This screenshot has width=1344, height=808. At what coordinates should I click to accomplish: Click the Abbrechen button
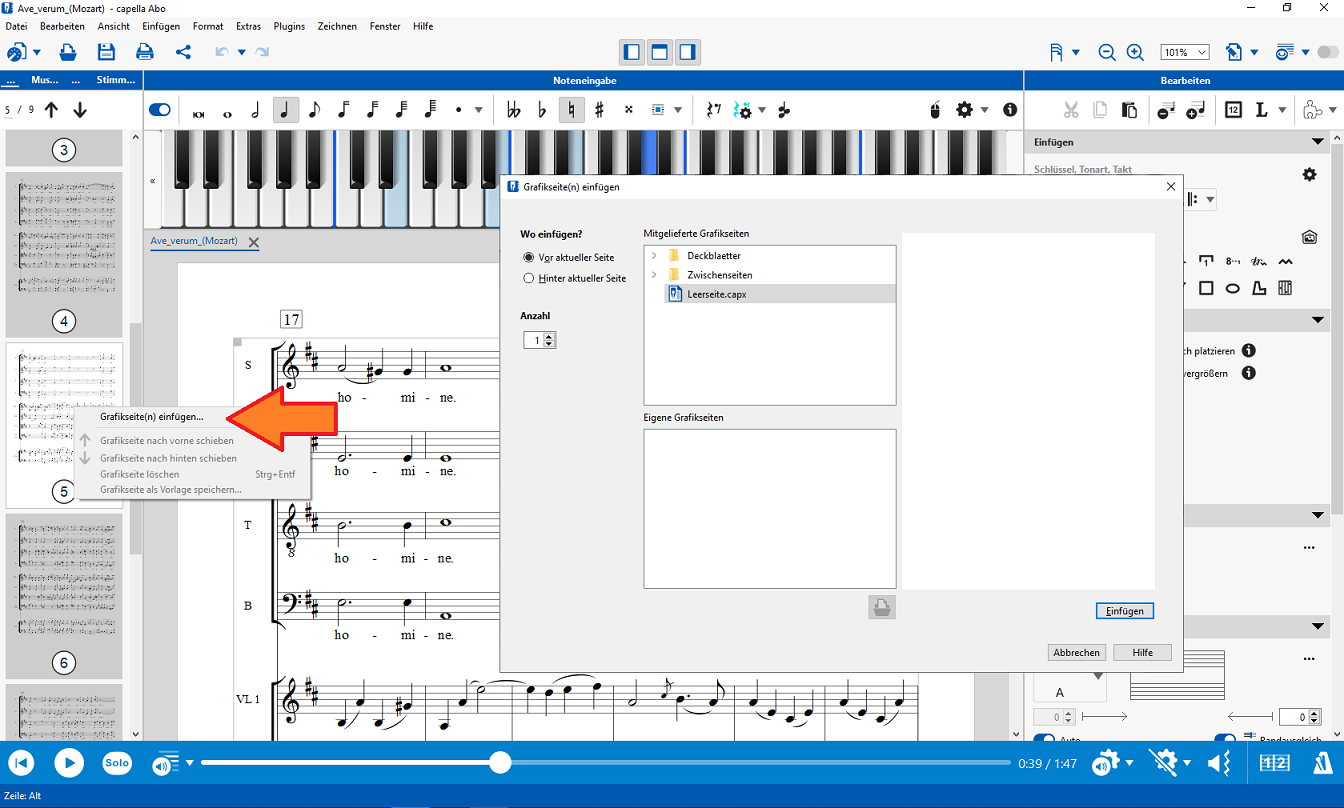(1077, 652)
